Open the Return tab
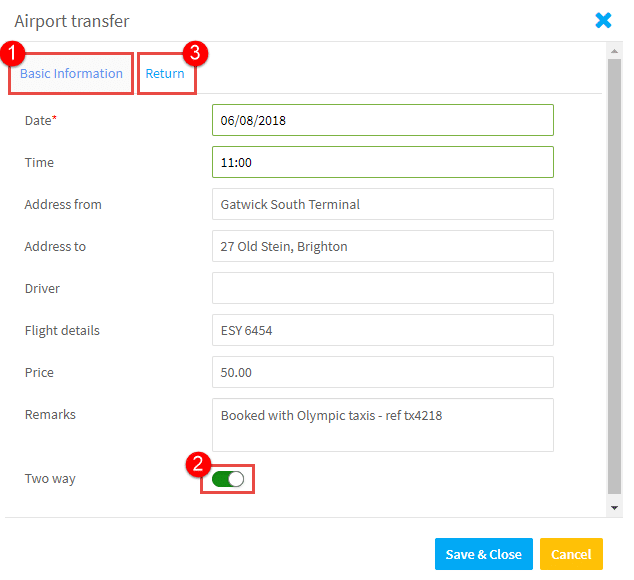 click(x=165, y=74)
